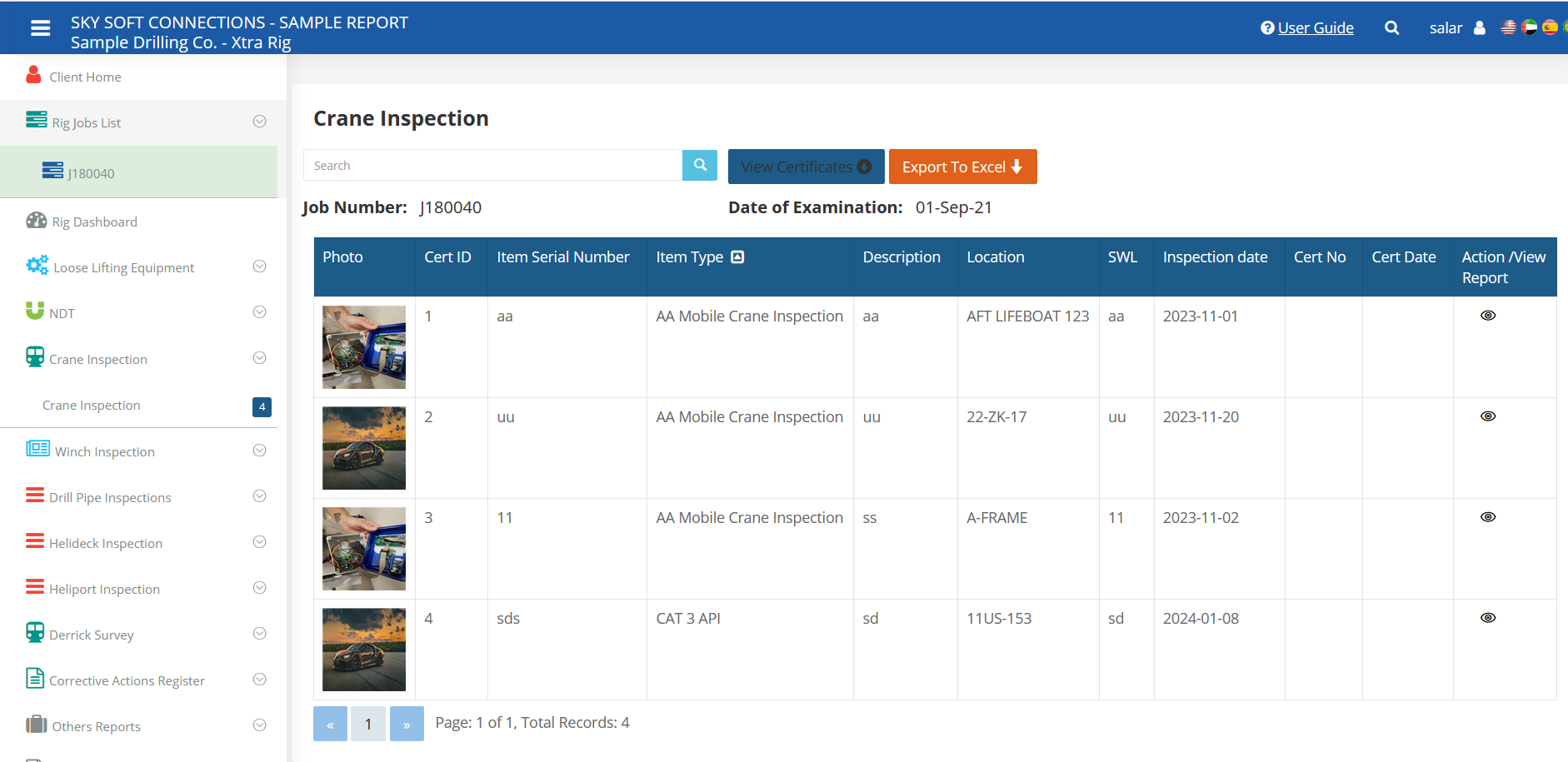
Task: View report for the CAT 3 API row
Action: coord(1488,618)
